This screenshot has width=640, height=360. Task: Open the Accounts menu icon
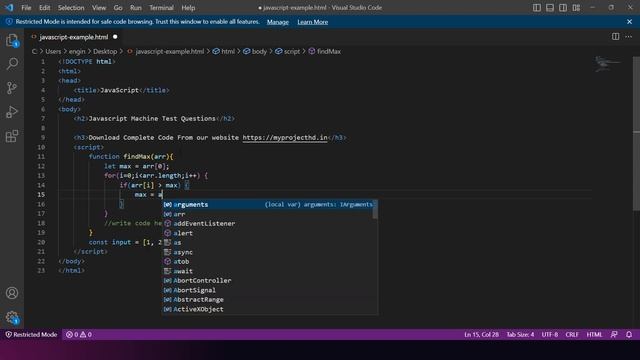12,293
